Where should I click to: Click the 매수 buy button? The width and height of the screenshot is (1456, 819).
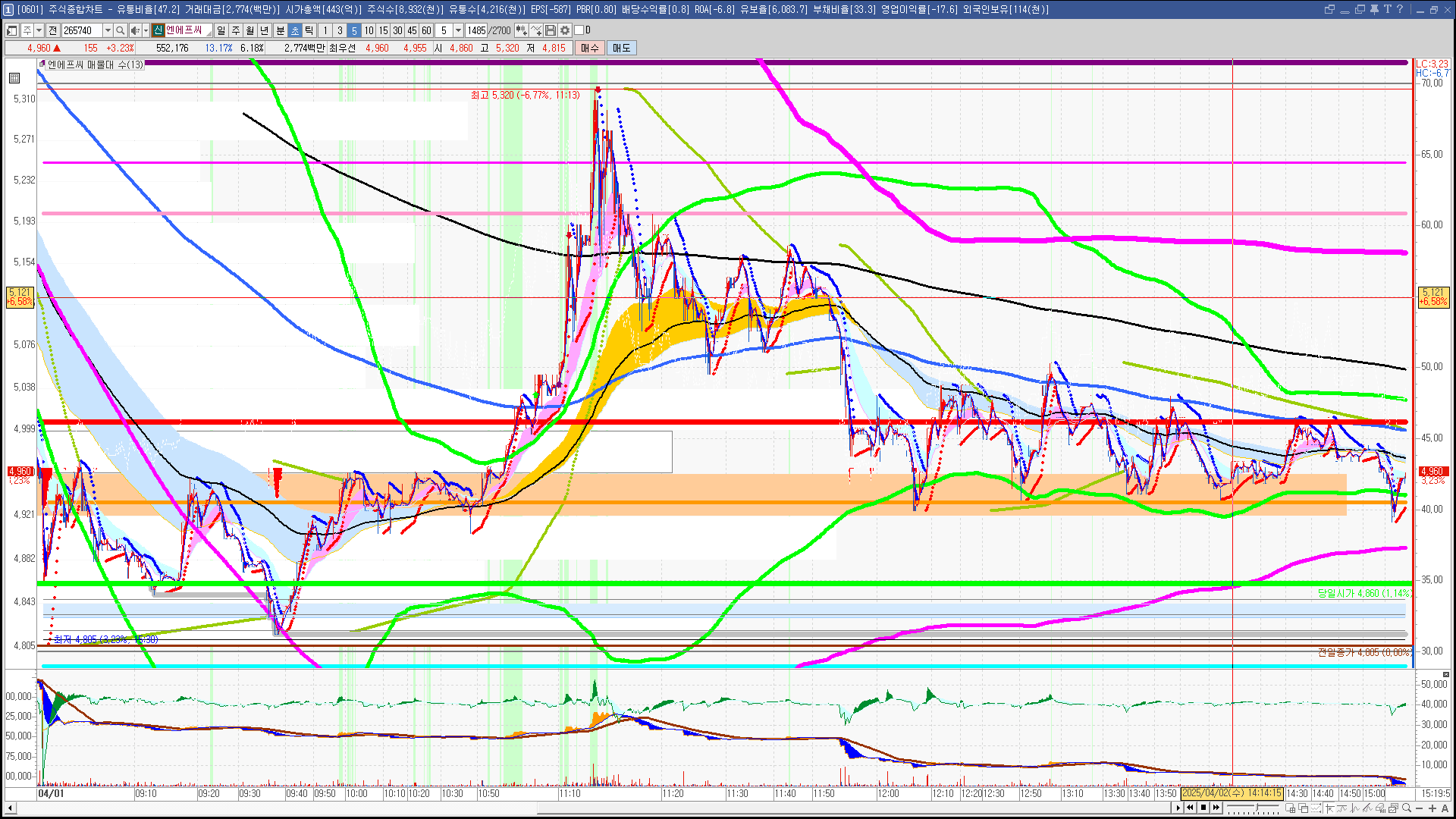coord(590,48)
